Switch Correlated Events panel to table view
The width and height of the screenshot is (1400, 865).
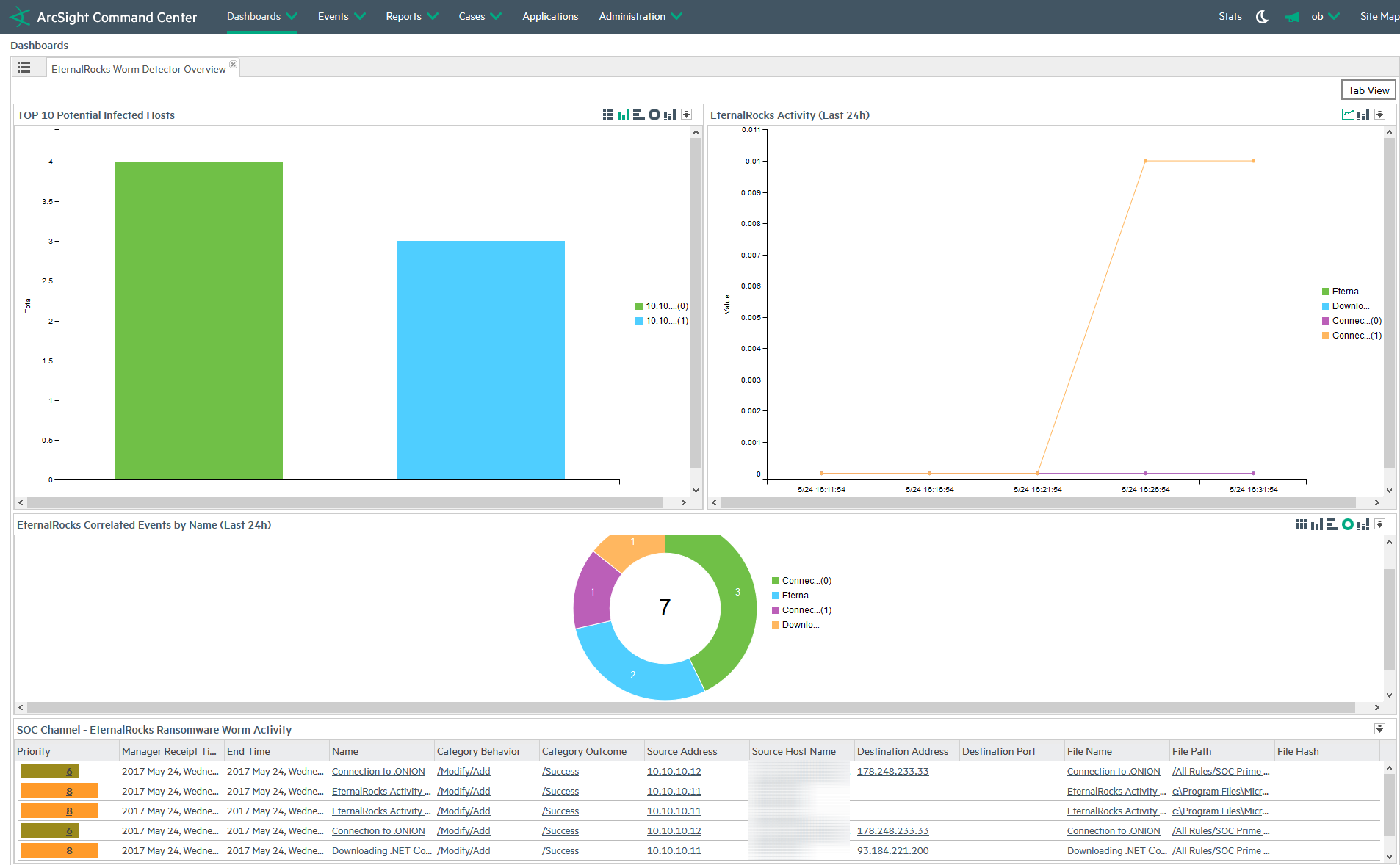pos(1301,524)
